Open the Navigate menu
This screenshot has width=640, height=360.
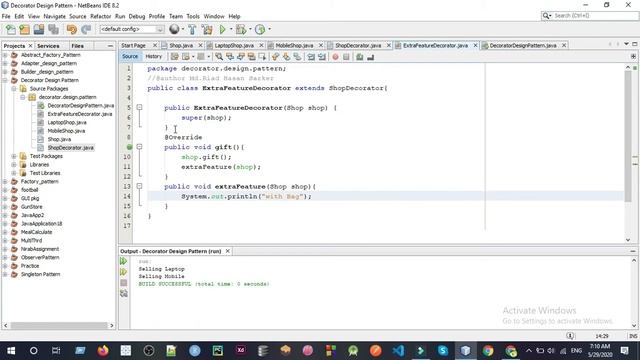pos(55,16)
